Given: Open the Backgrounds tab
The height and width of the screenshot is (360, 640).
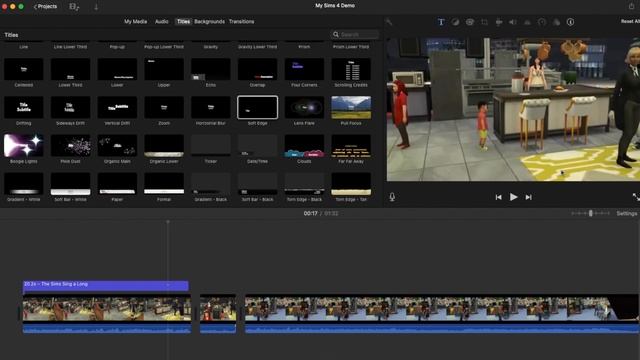Looking at the screenshot, I should pyautogui.click(x=209, y=22).
